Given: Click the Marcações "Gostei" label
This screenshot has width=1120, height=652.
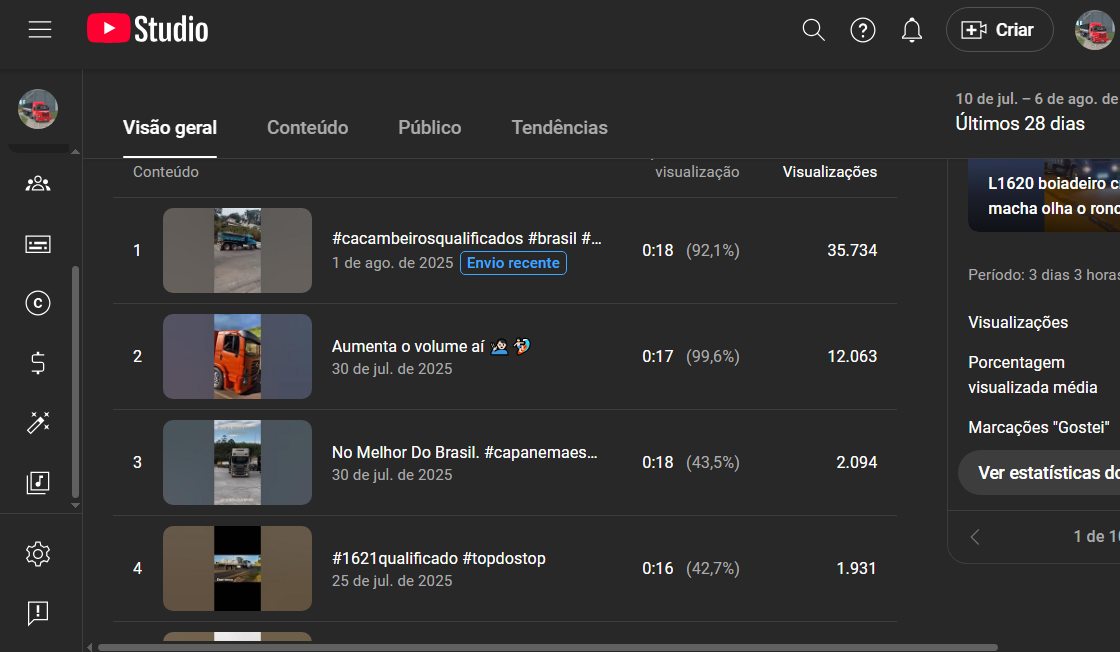Looking at the screenshot, I should click(x=1039, y=428).
